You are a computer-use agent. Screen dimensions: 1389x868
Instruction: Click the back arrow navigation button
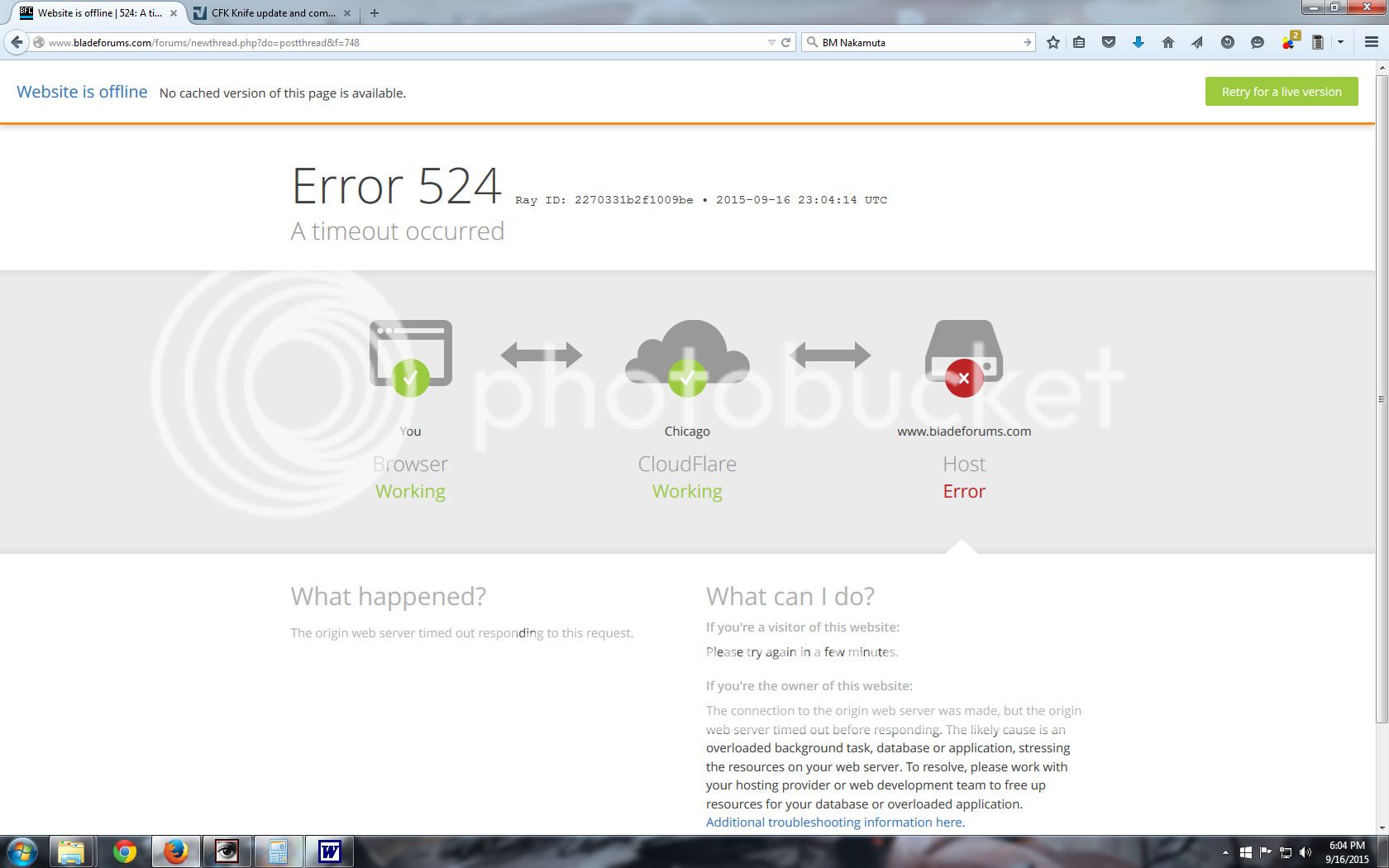coord(17,42)
